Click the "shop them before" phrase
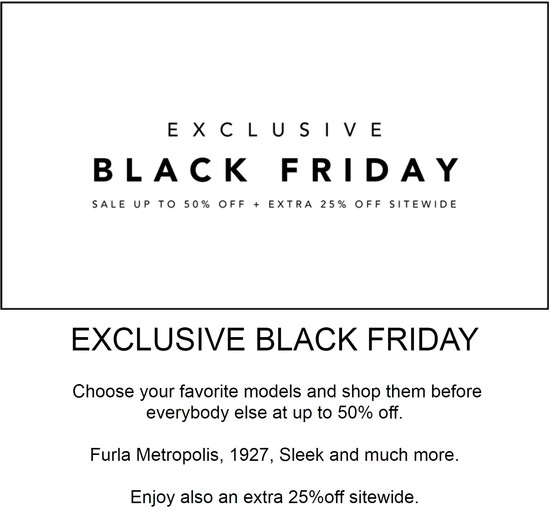This screenshot has height=518, width=550. [411, 391]
